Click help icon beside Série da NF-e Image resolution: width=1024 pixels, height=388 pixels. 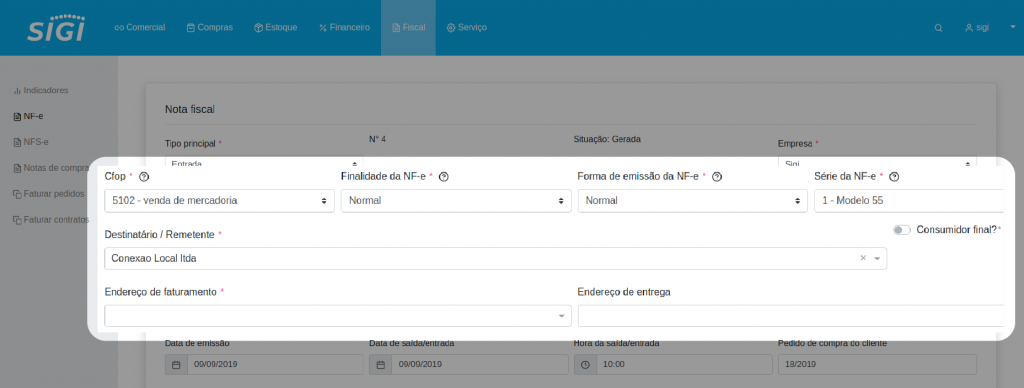895,176
